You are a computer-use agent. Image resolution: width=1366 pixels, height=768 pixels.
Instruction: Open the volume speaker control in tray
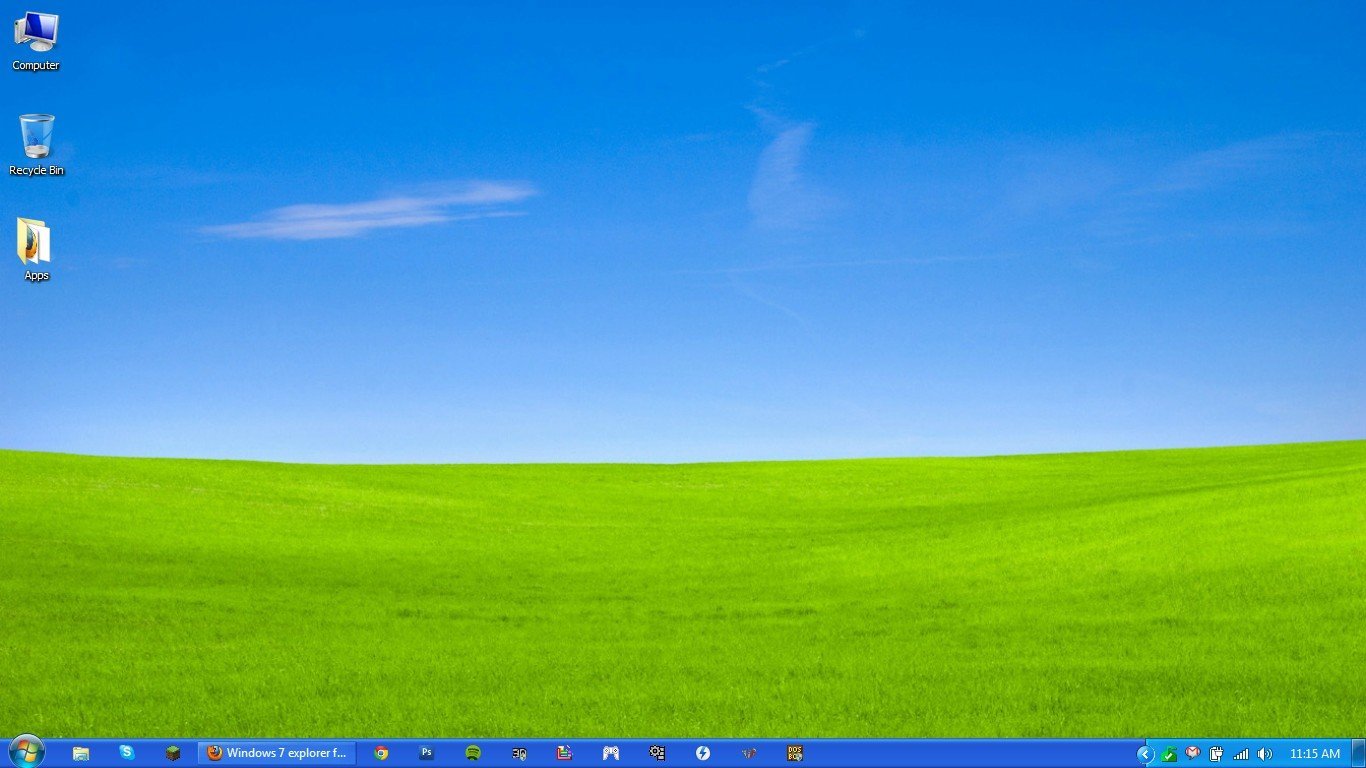[x=1265, y=754]
